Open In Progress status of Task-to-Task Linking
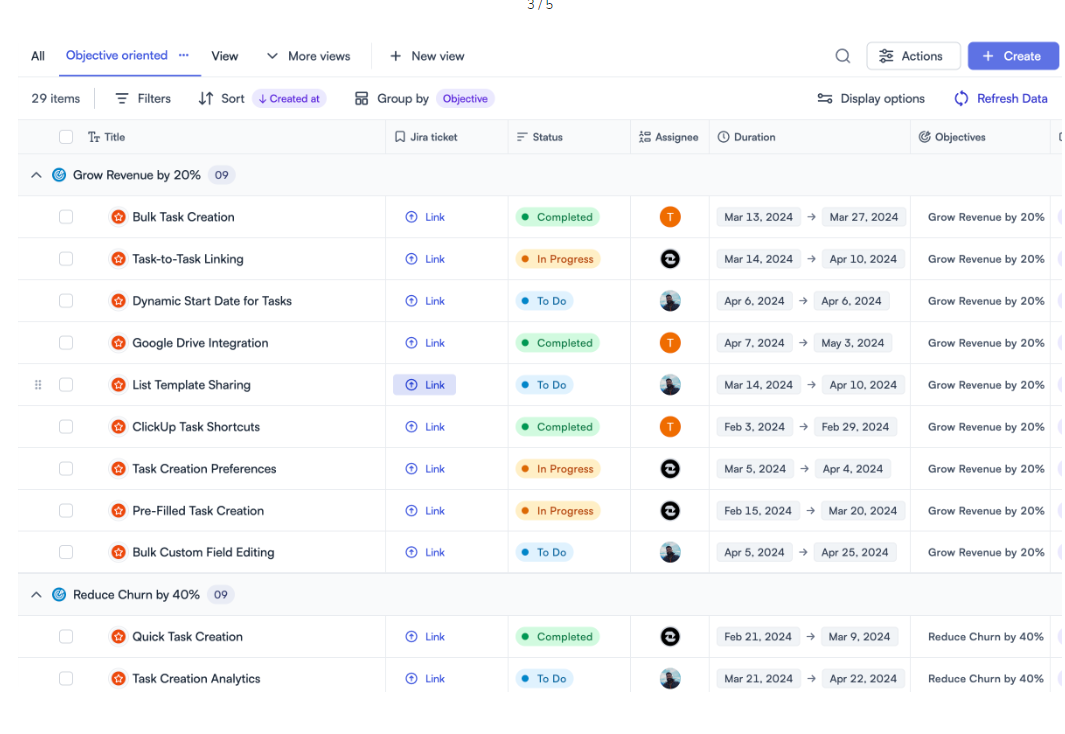 558,259
